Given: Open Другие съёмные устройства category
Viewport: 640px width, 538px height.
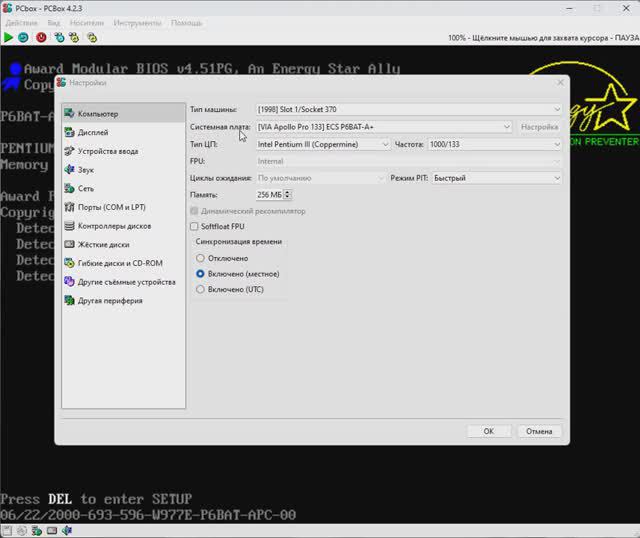Looking at the screenshot, I should click(x=124, y=282).
